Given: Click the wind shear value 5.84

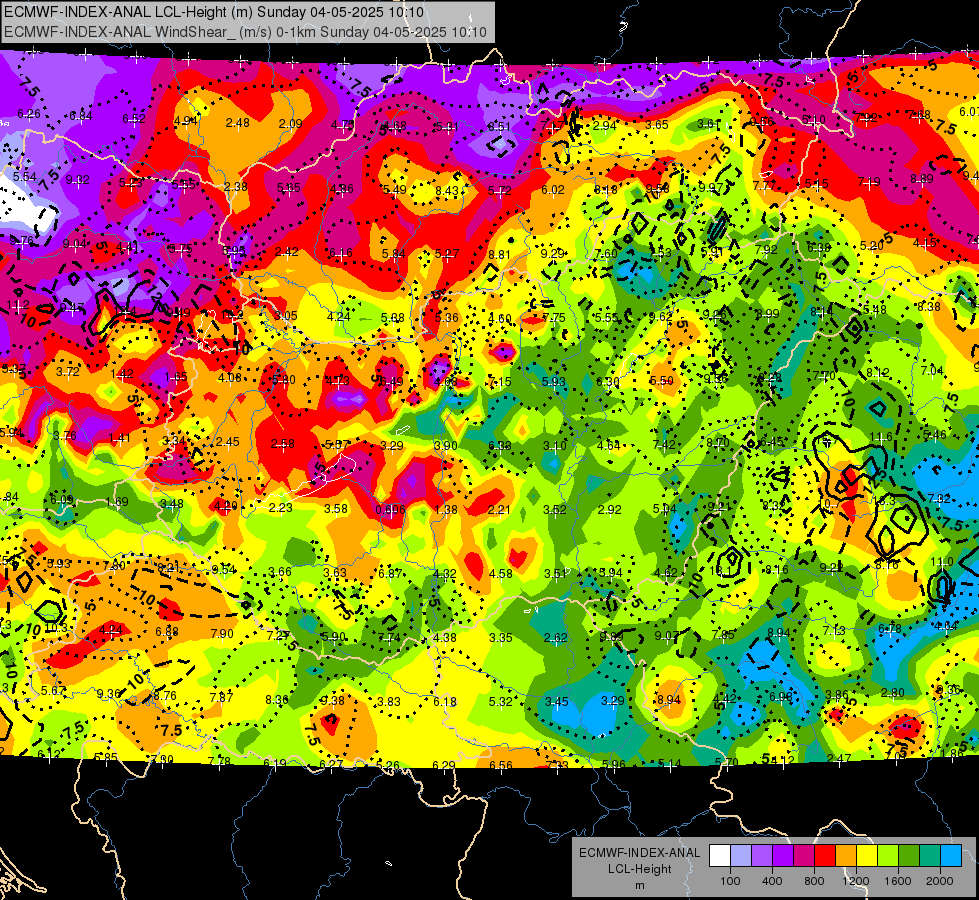Looking at the screenshot, I should (x=393, y=254).
